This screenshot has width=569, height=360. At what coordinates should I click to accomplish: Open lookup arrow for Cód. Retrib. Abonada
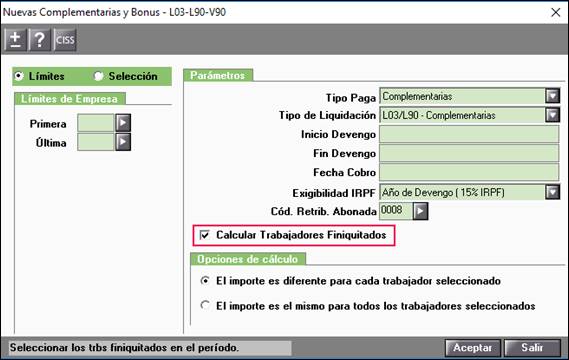pos(420,211)
